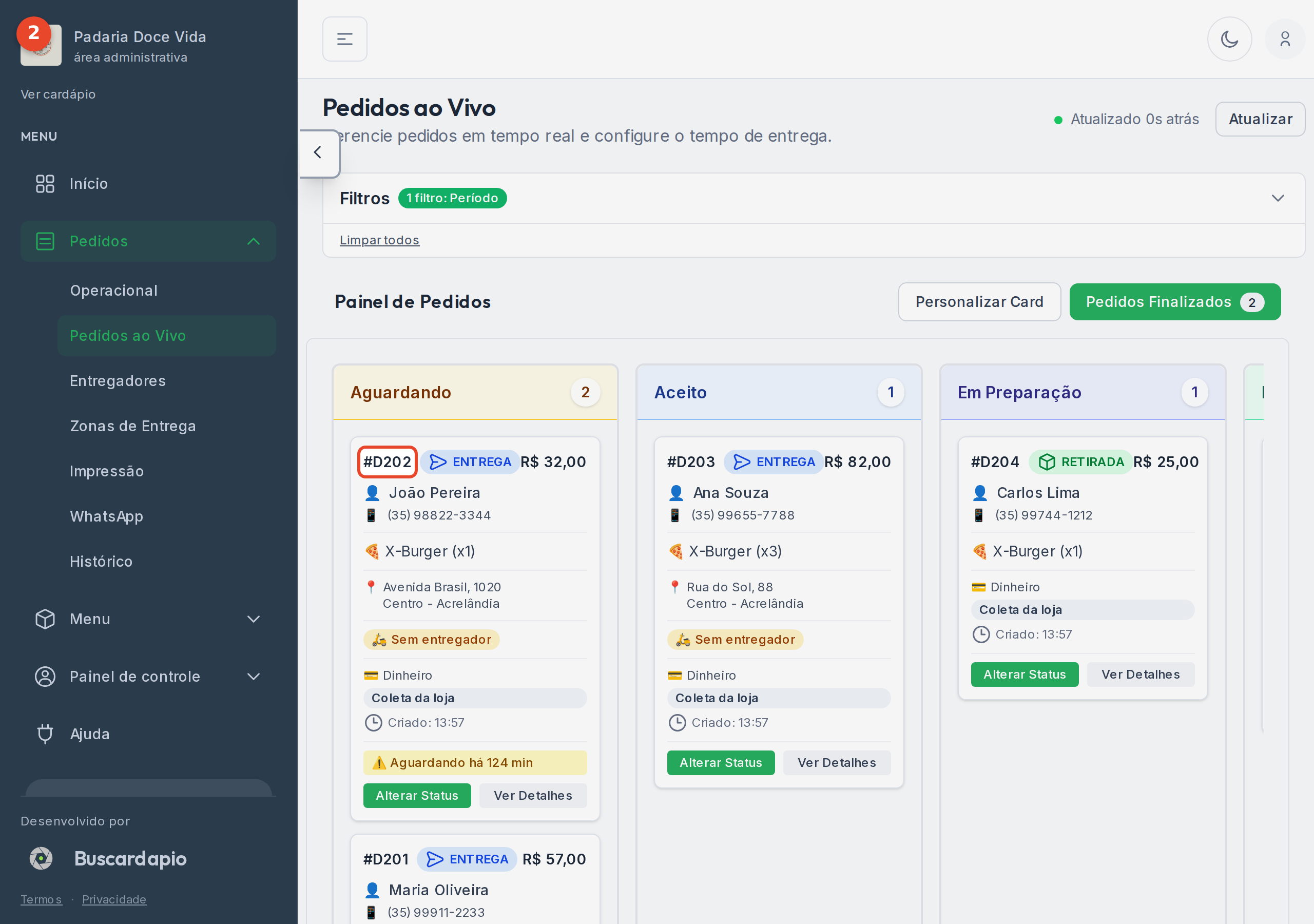Click the Aguardando column header

tap(475, 392)
